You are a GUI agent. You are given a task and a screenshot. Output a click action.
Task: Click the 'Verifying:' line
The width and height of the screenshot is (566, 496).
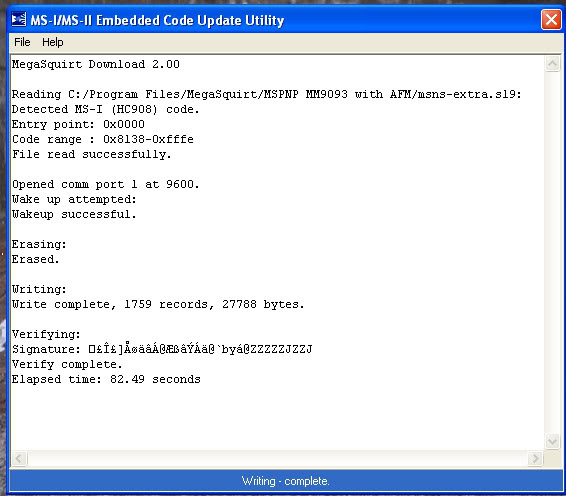point(46,335)
